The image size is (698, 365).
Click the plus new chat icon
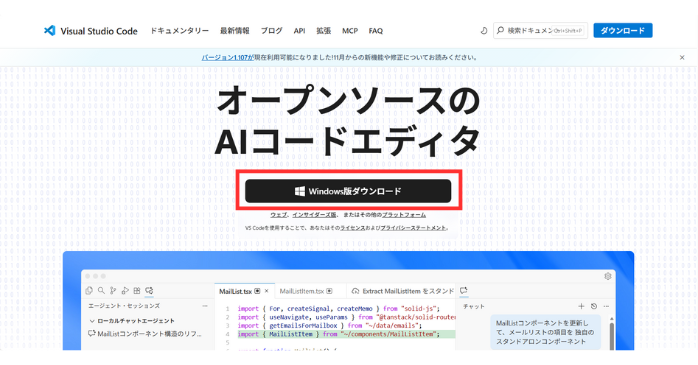pyautogui.click(x=581, y=306)
